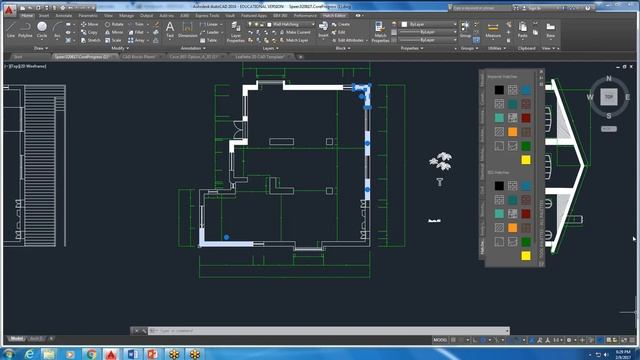
Task: Toggle ortho mode in status bar
Action: 476,340
